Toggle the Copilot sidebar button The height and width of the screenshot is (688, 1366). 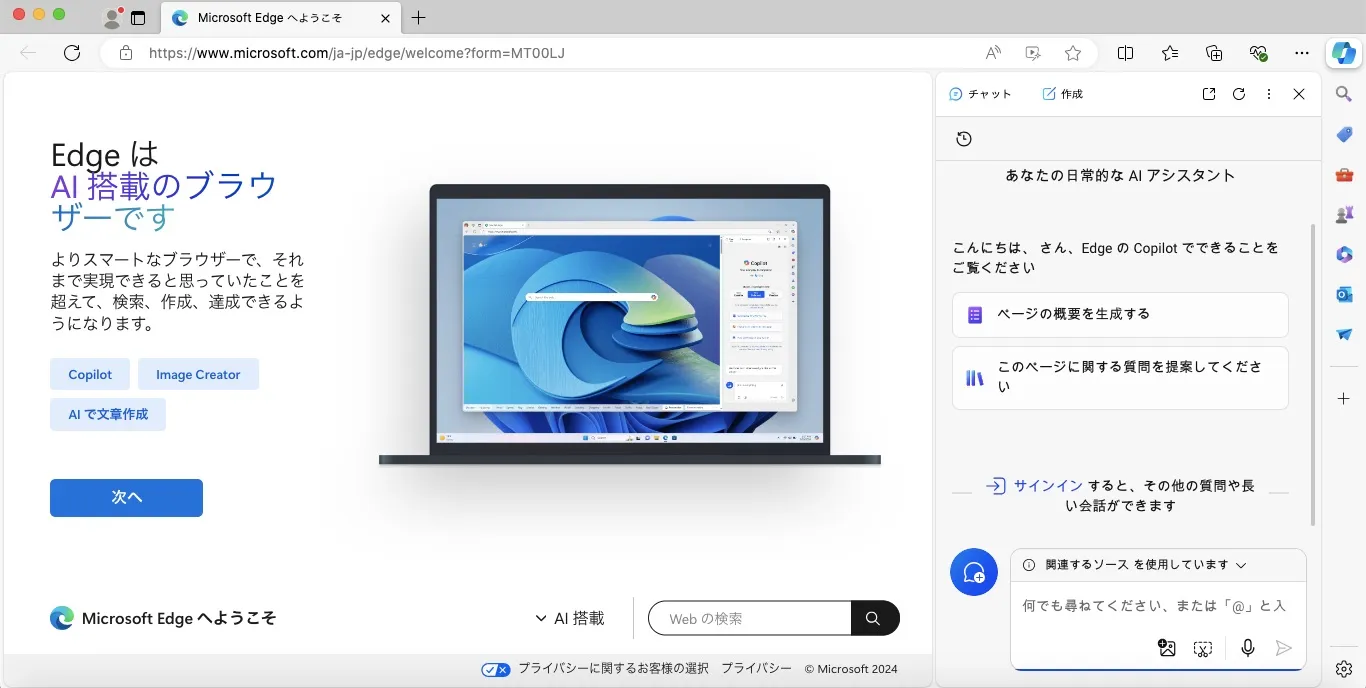(x=1344, y=53)
